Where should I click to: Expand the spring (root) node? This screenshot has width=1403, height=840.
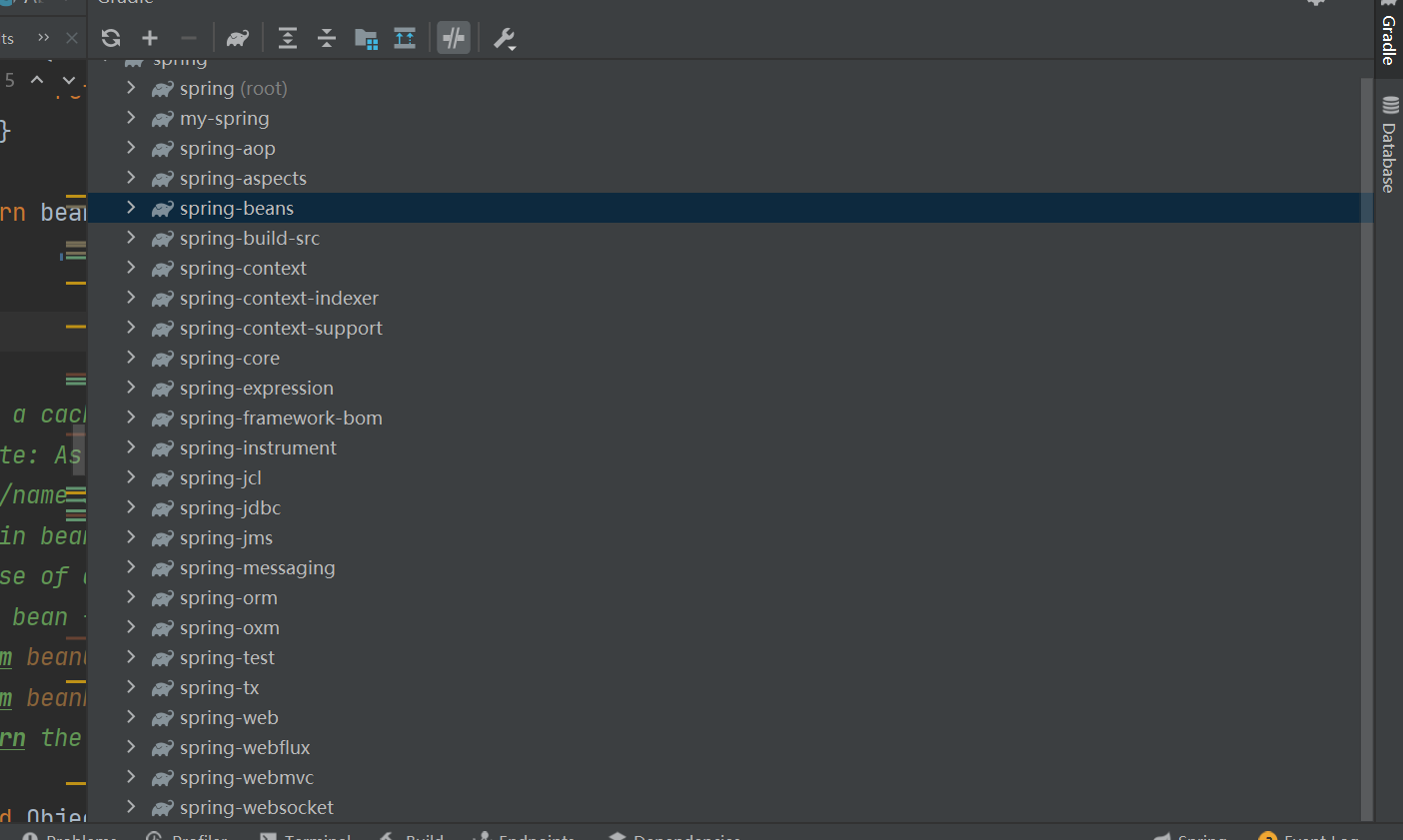[x=131, y=88]
